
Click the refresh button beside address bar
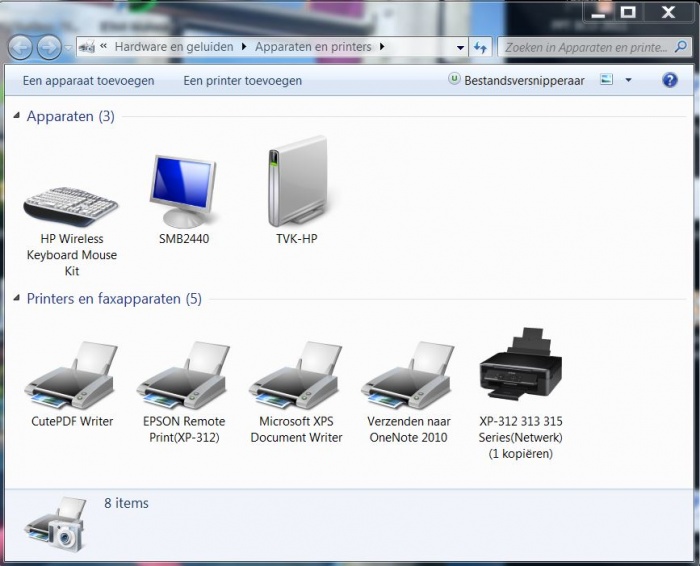tap(480, 47)
